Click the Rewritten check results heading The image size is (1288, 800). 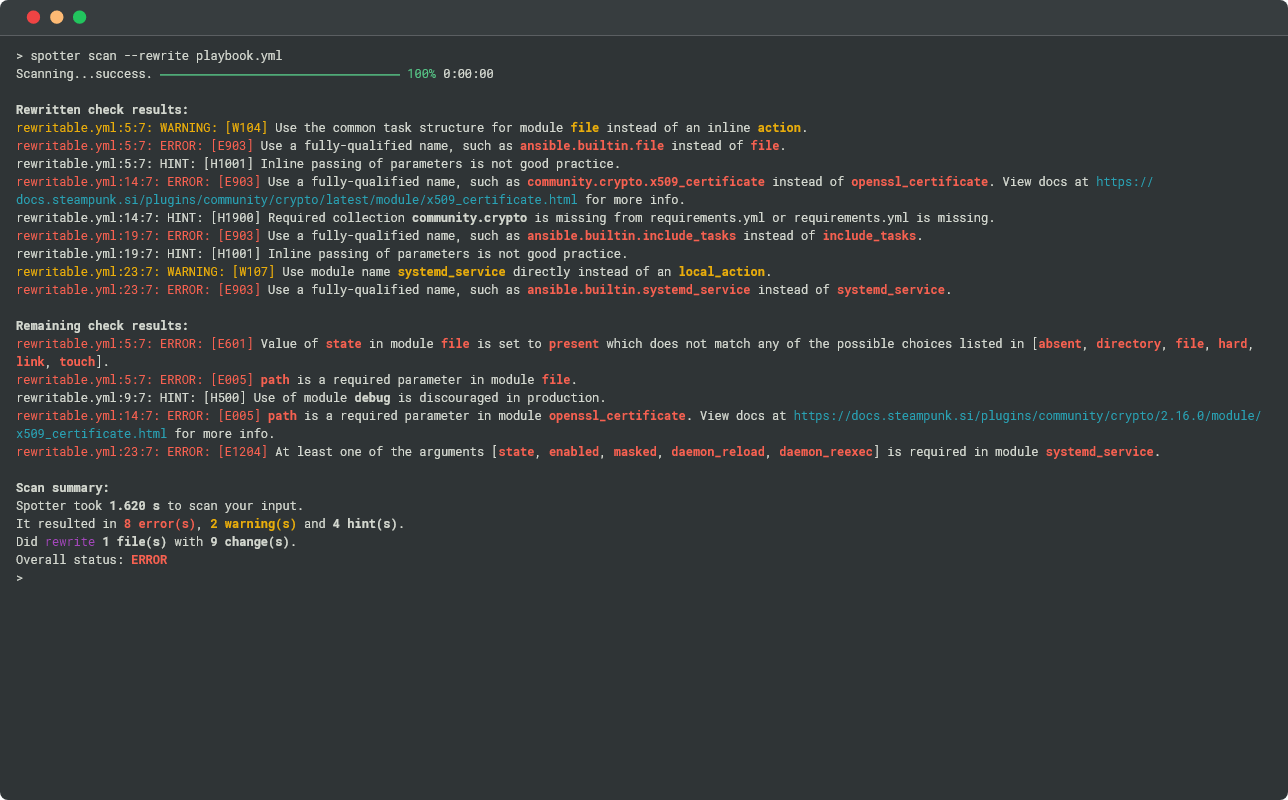tap(102, 110)
